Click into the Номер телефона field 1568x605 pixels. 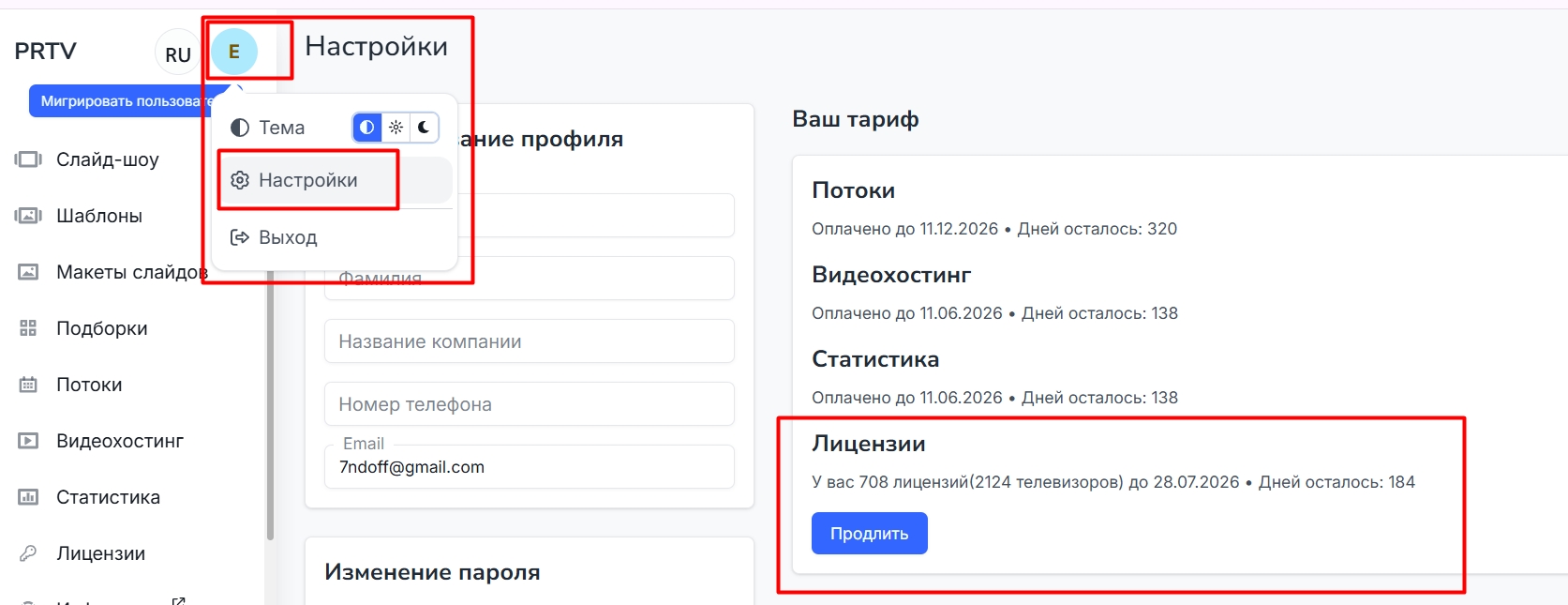[529, 404]
